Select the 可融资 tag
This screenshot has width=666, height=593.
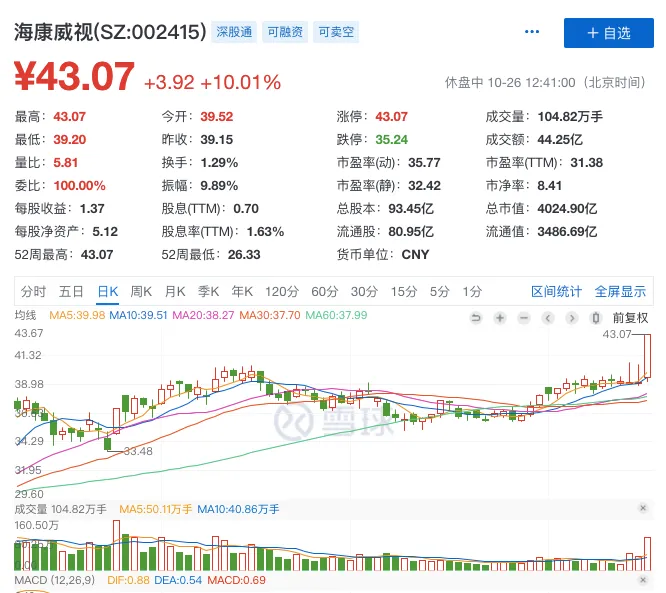point(285,32)
